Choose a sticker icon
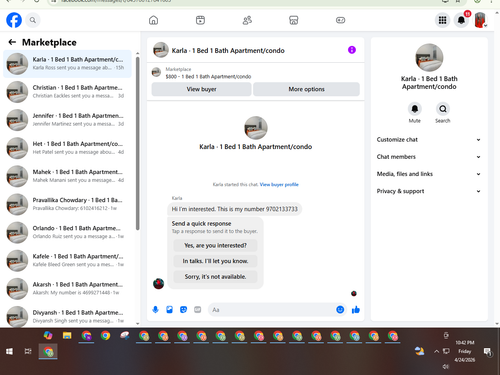 183,310
